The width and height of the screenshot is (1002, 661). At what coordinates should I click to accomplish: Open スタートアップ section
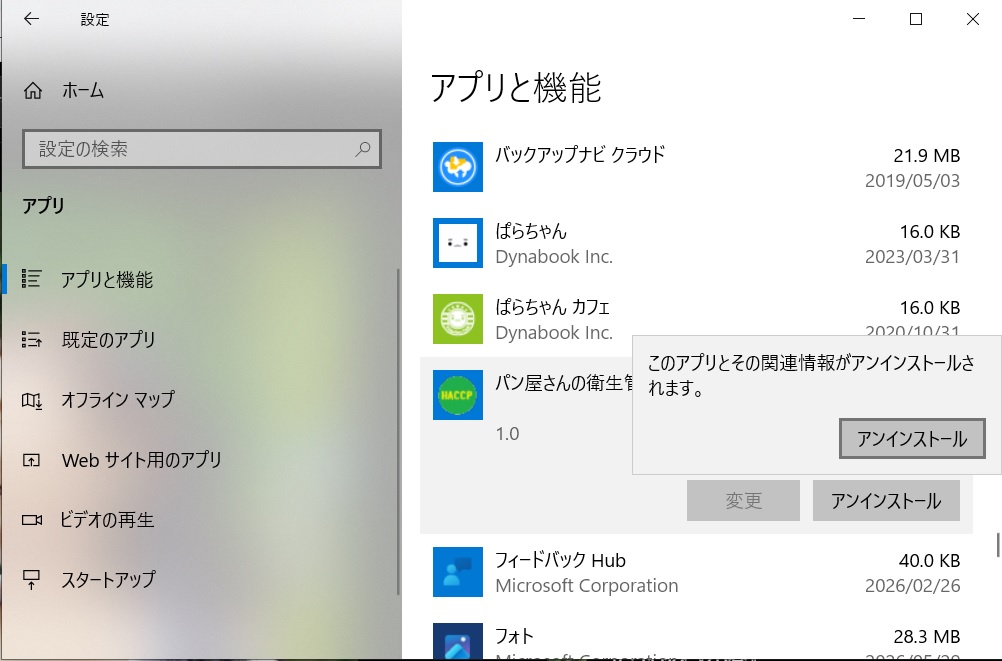click(x=108, y=579)
